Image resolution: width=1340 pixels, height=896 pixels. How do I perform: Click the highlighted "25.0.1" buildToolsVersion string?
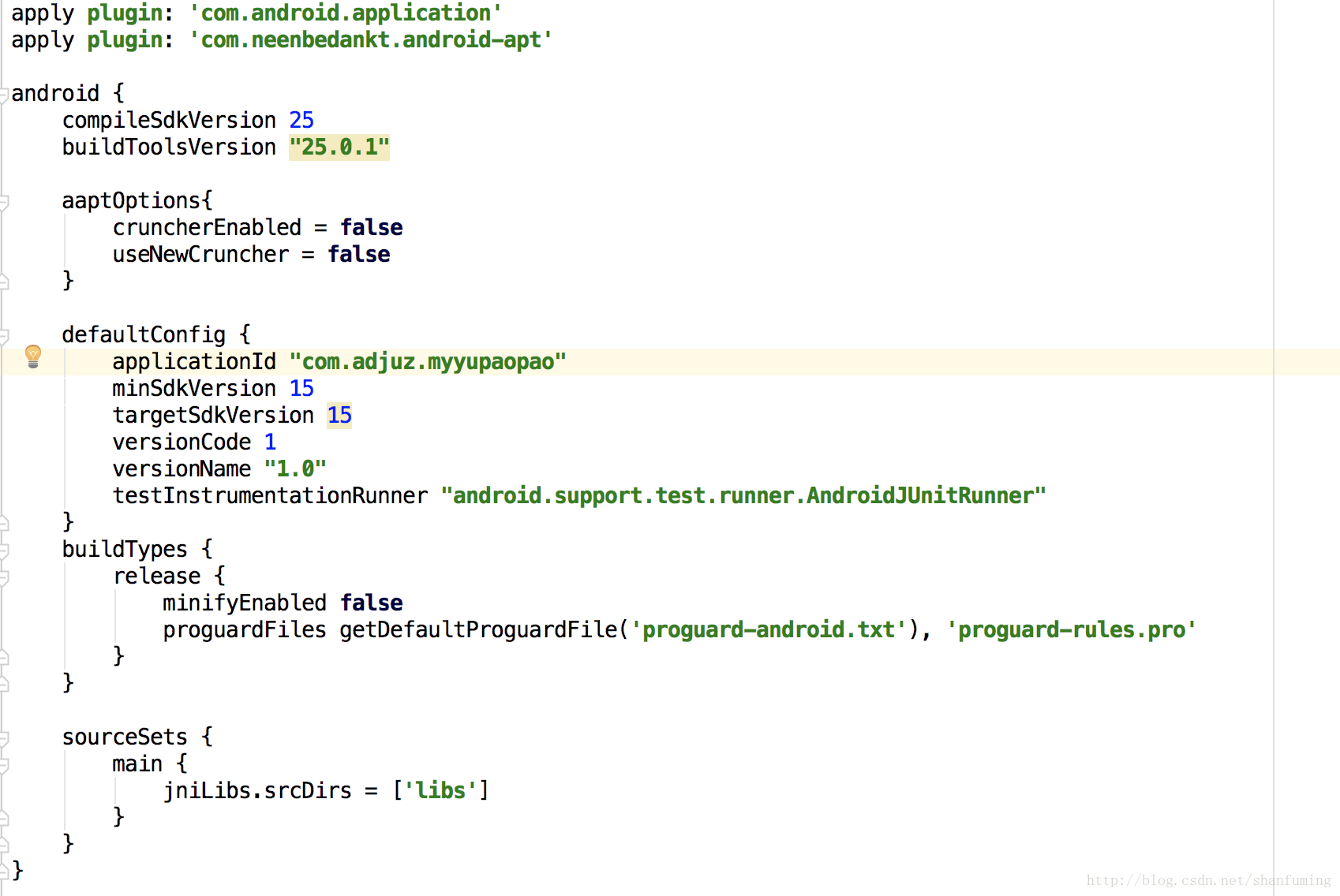[x=339, y=147]
